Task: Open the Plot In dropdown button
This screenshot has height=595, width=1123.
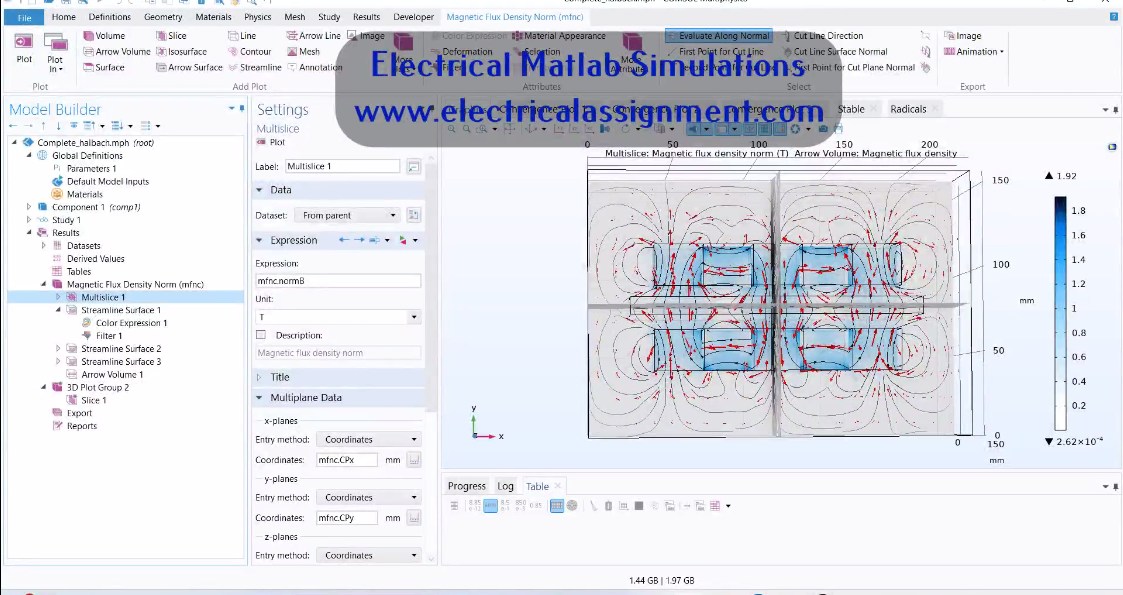Action: [x=55, y=53]
